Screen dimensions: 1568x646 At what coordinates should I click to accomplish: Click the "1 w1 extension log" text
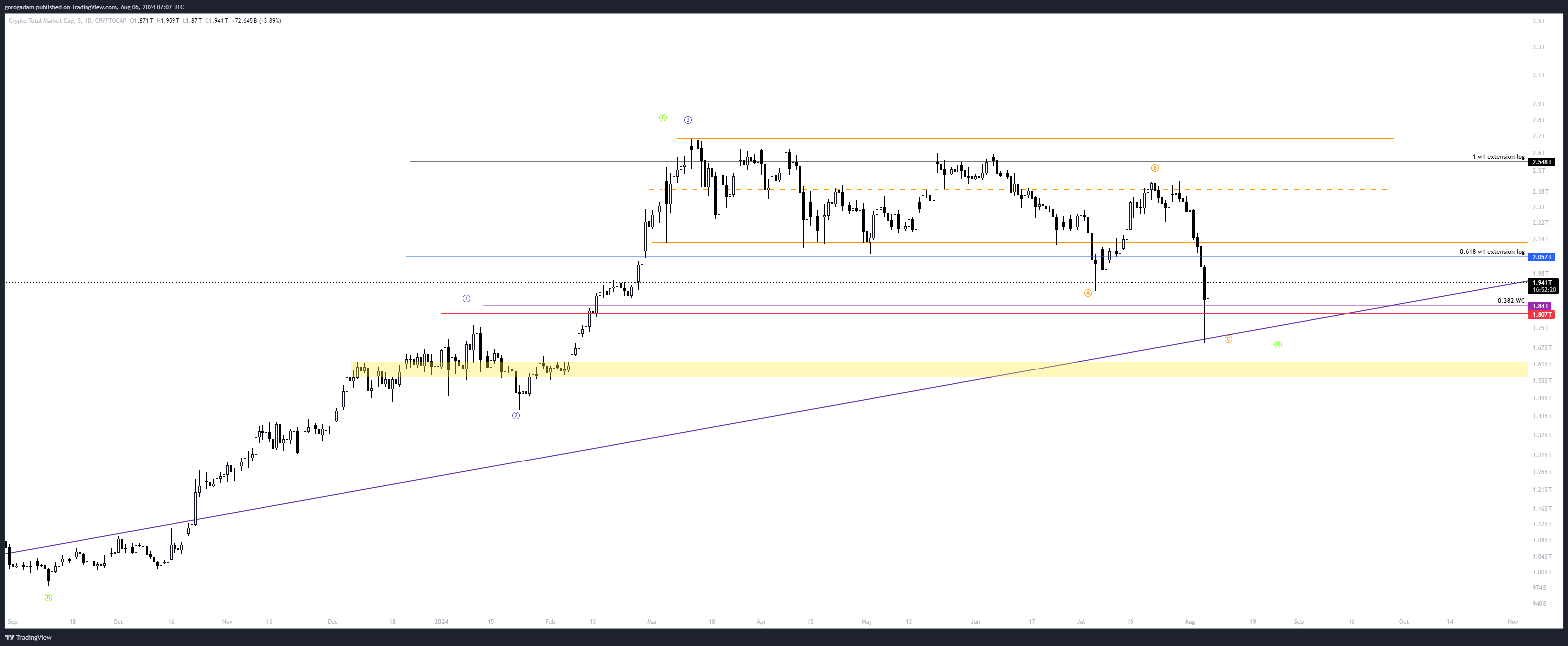1498,157
